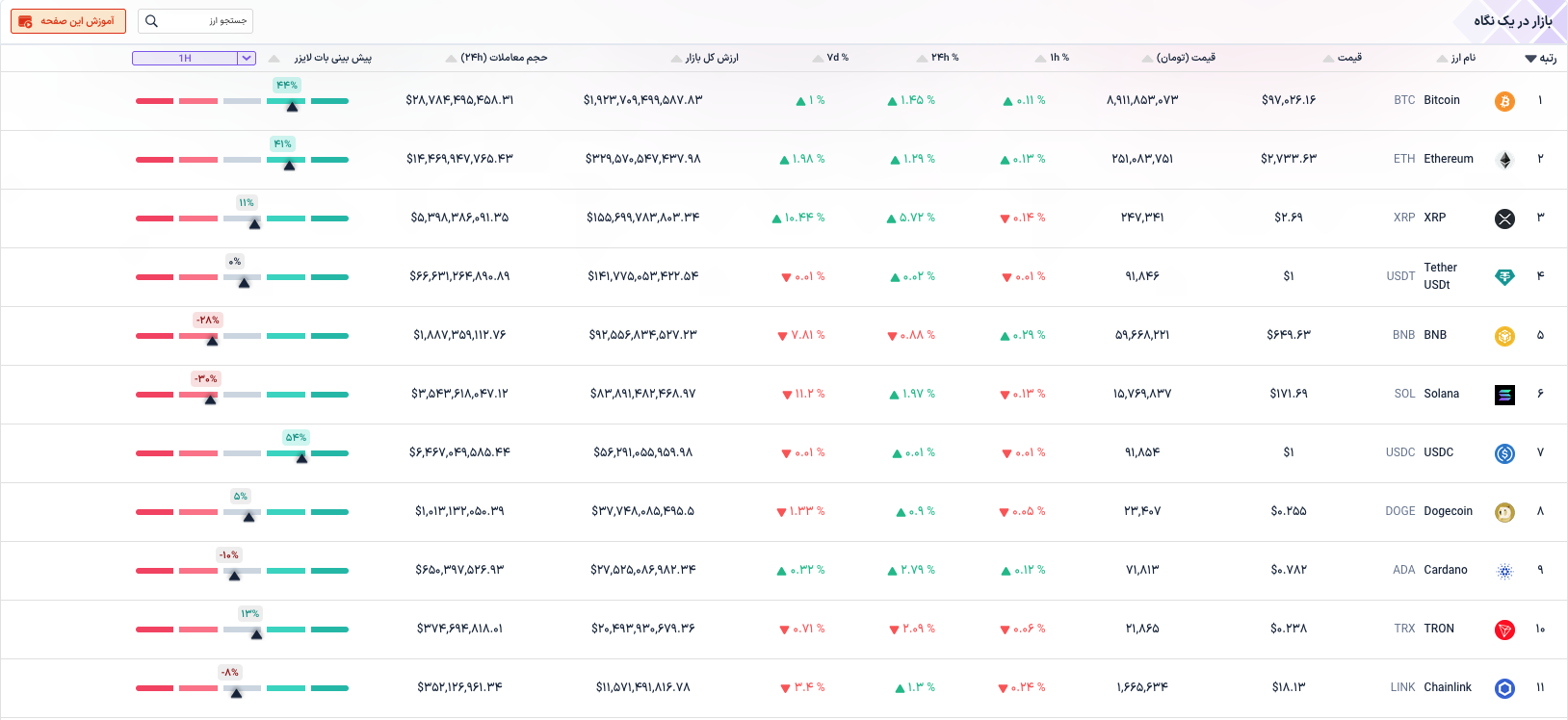The height and width of the screenshot is (720, 1568).
Task: Click the Ethereum coin icon
Action: (x=1504, y=160)
